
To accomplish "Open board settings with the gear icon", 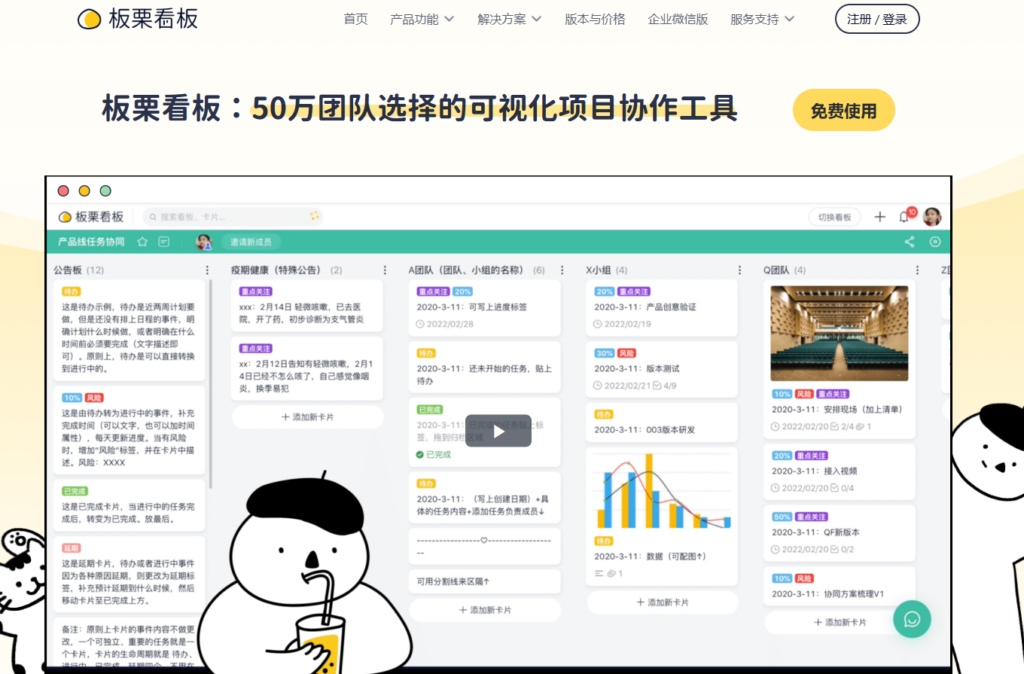I will pos(932,241).
